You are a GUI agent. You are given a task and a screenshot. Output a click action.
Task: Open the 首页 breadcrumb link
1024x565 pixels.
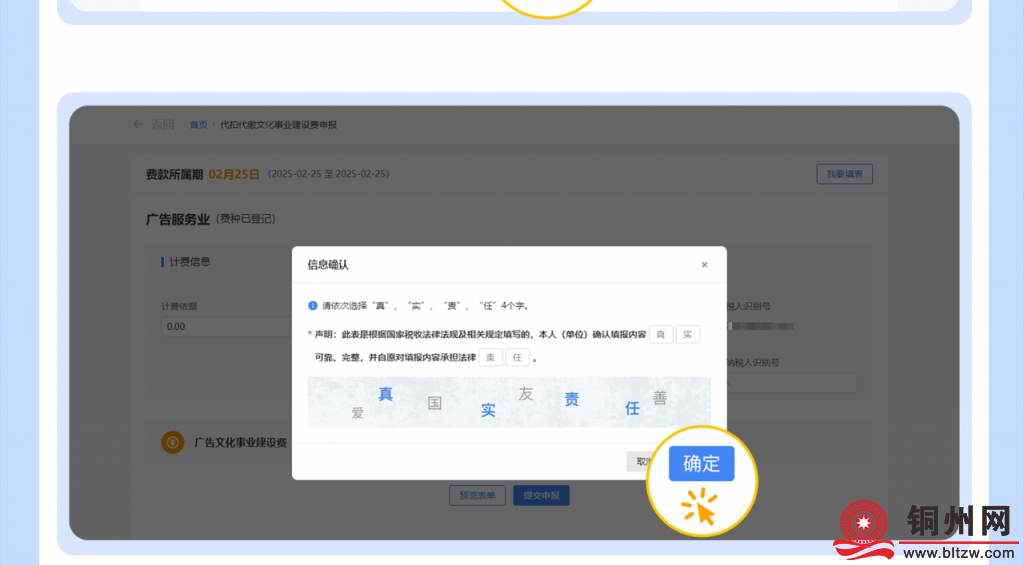pyautogui.click(x=199, y=125)
